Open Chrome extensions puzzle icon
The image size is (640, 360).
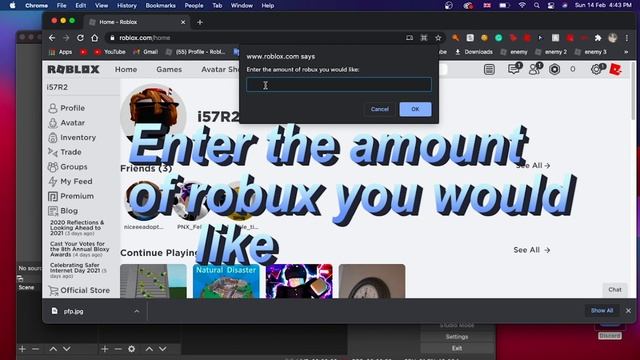(598, 38)
